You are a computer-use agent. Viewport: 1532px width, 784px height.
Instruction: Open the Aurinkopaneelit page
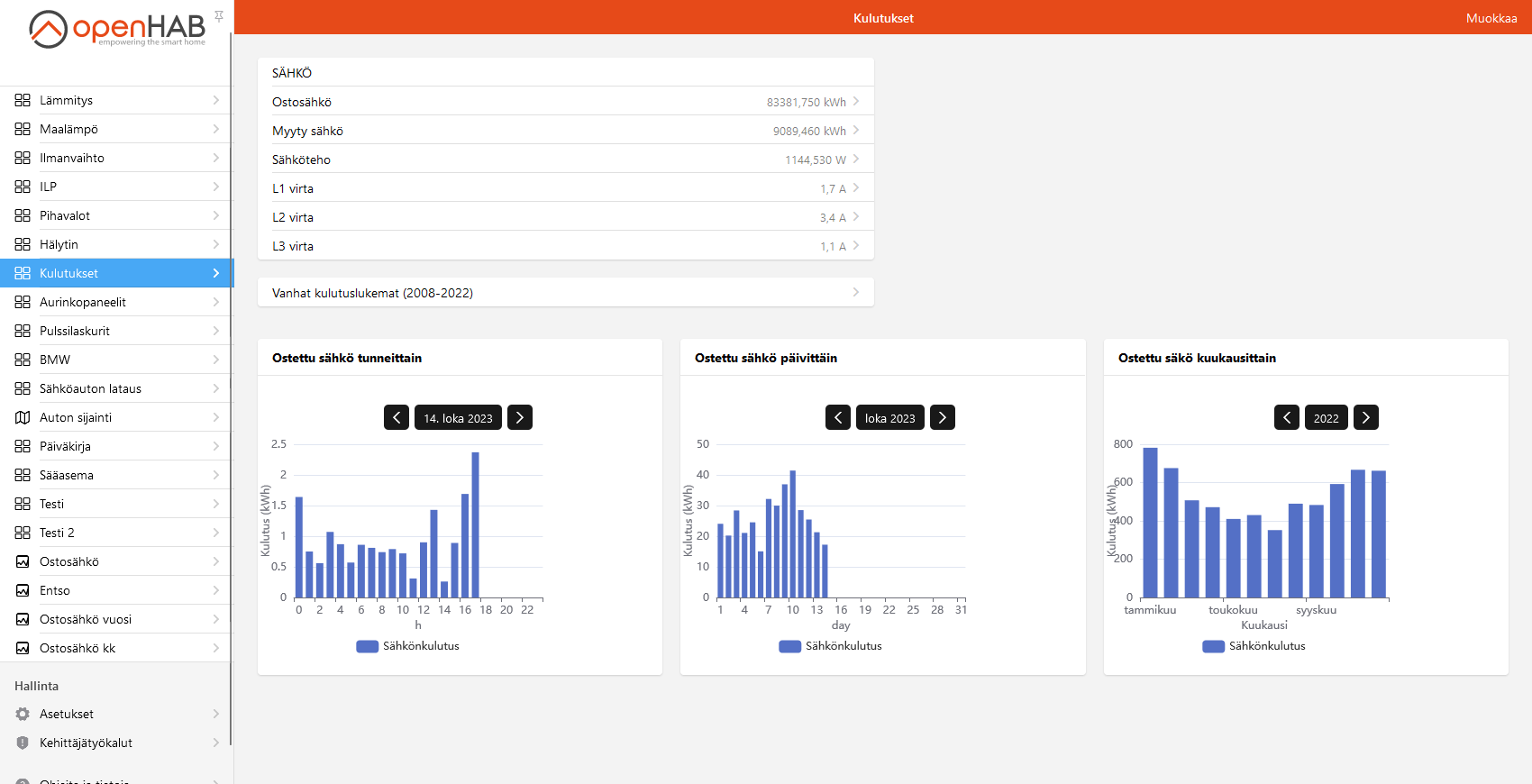tap(115, 302)
